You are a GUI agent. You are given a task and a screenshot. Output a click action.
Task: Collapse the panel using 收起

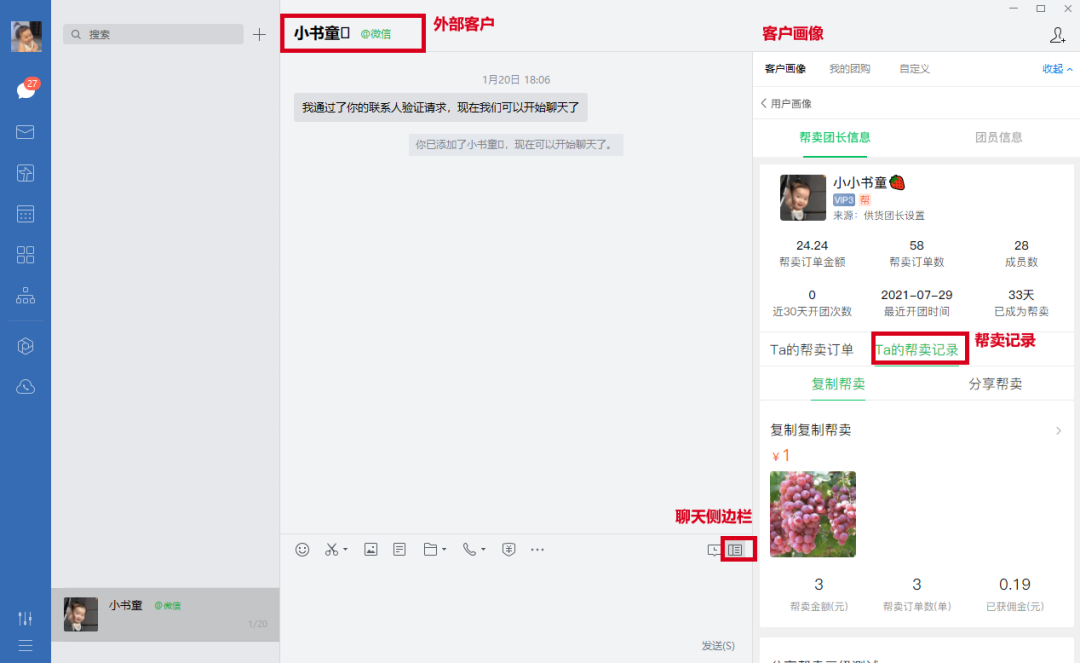(x=1057, y=69)
